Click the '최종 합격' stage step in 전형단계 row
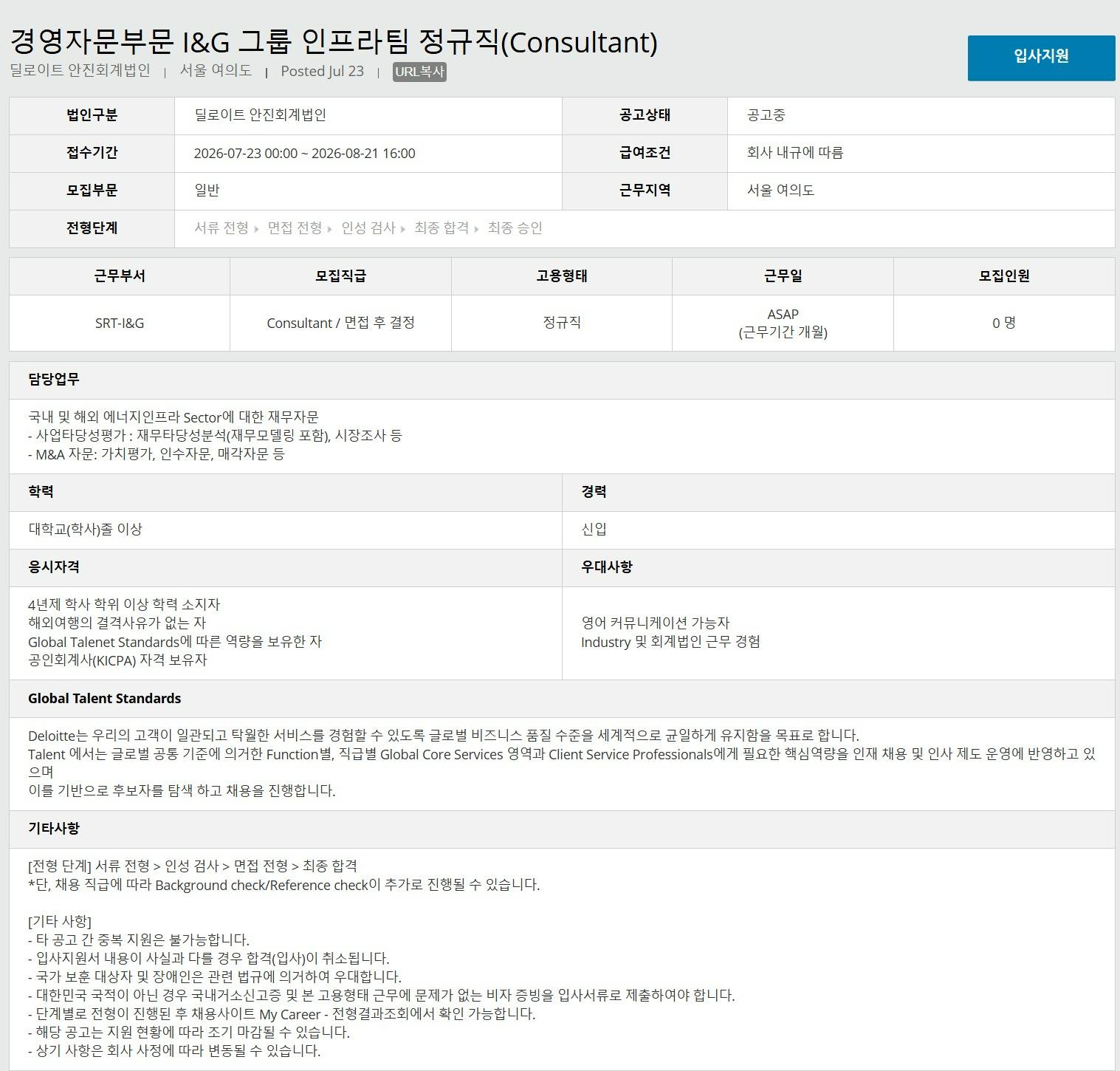1120x1071 pixels. pos(442,228)
